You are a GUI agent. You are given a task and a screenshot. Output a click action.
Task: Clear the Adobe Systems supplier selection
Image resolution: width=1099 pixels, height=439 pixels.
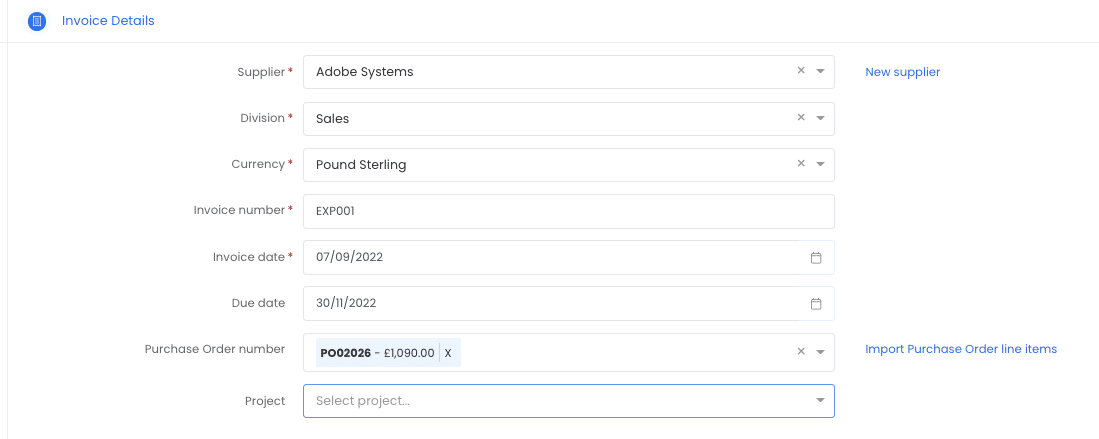tap(801, 71)
